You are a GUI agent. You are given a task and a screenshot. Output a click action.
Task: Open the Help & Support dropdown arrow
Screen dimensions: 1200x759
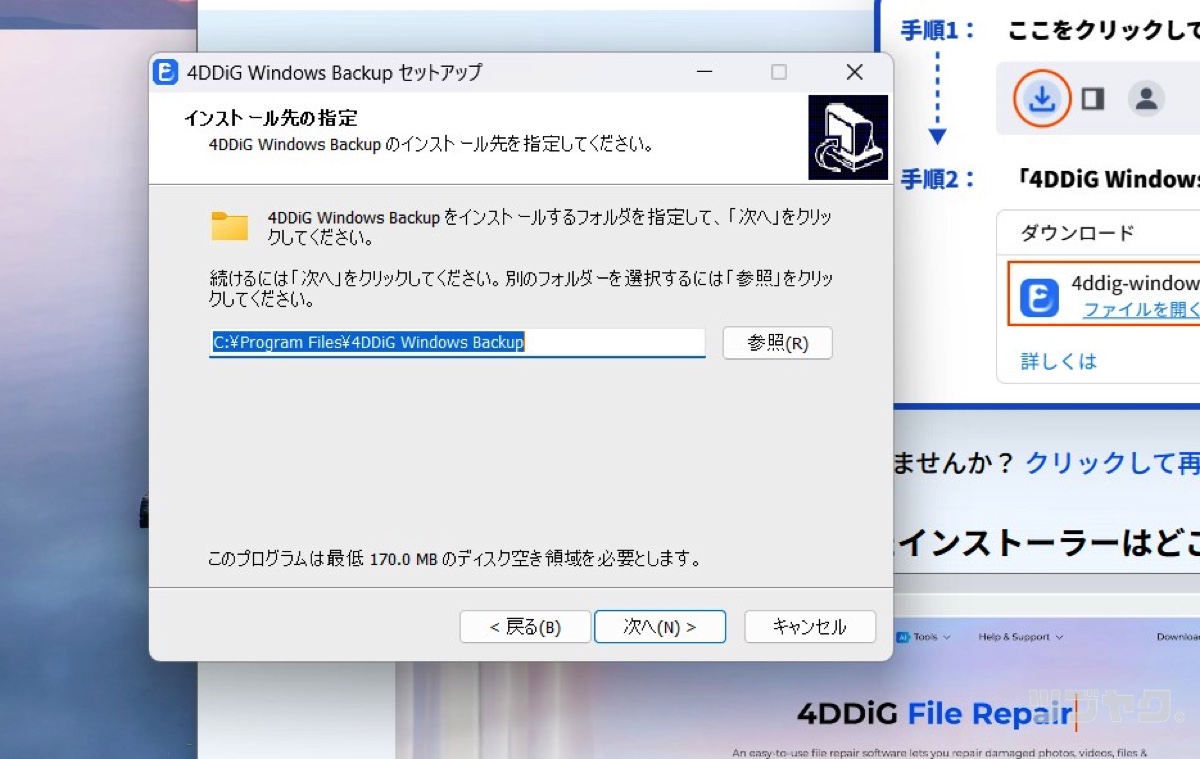point(1059,637)
